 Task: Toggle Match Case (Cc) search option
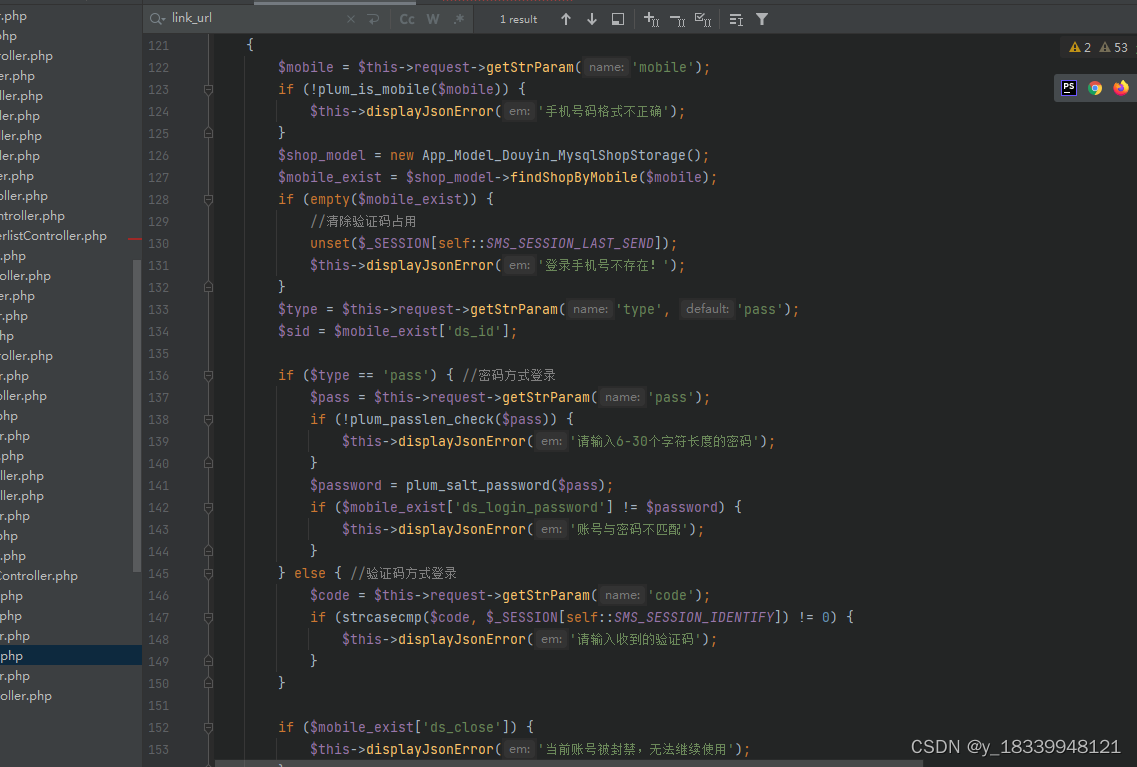coord(408,19)
